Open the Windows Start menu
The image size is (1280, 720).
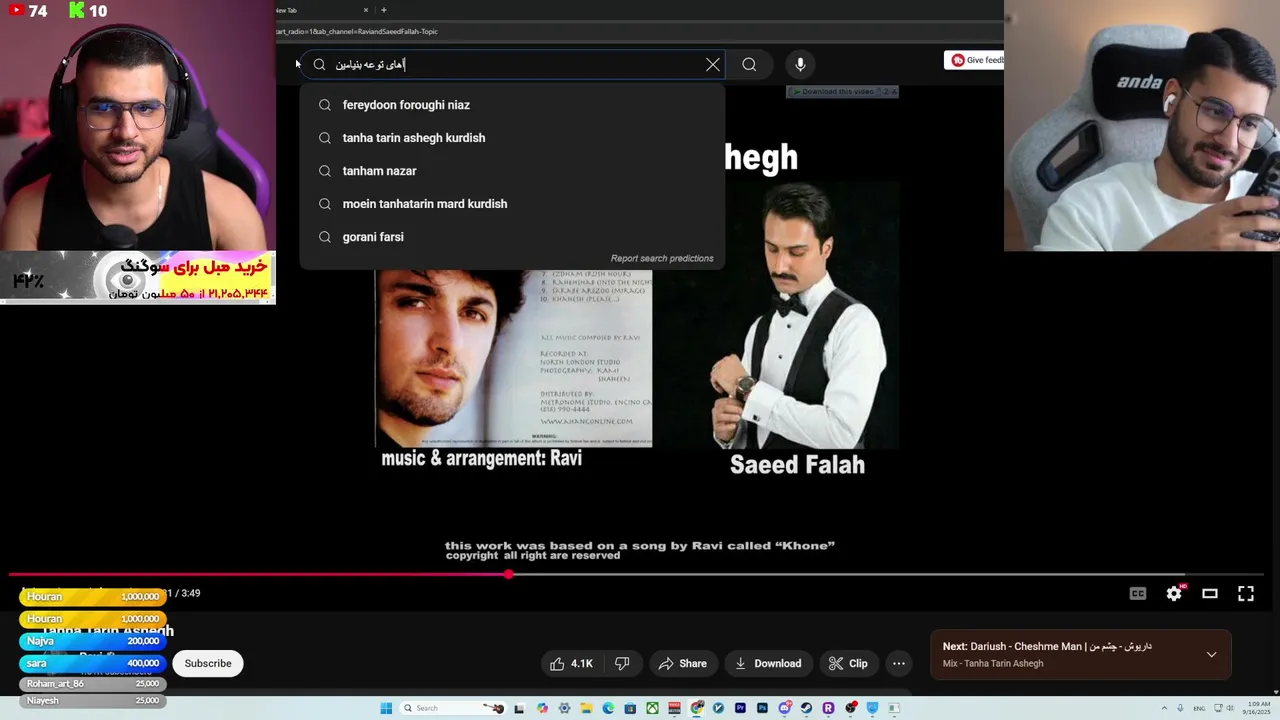[386, 708]
